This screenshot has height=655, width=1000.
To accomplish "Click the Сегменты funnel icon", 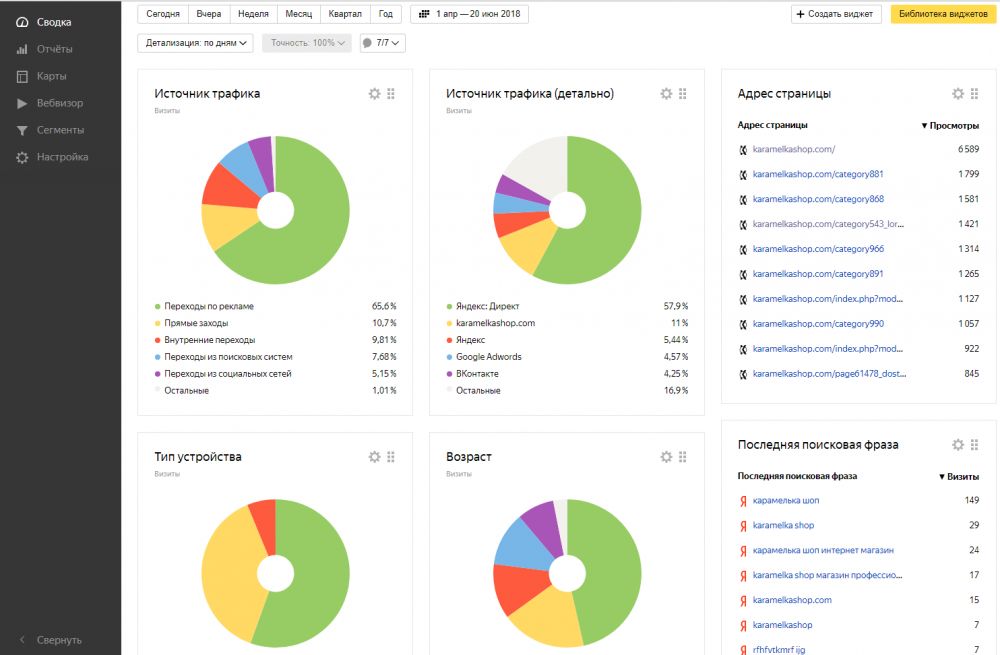I will coord(22,130).
